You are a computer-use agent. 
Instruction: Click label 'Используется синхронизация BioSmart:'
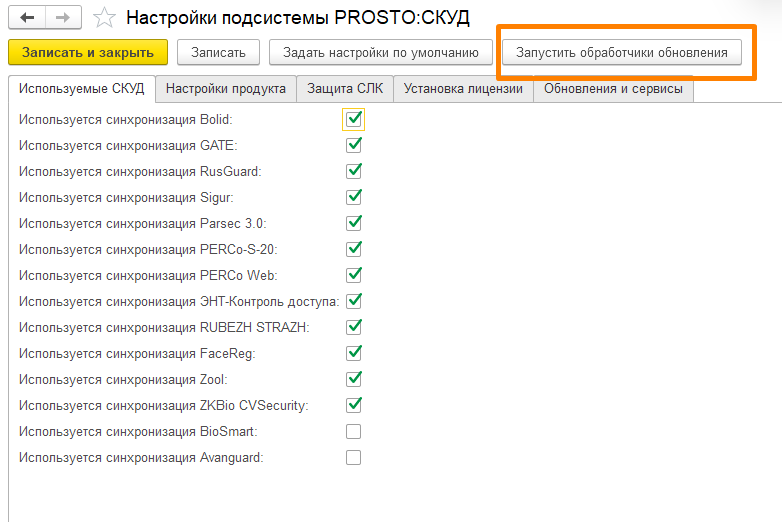tap(138, 431)
